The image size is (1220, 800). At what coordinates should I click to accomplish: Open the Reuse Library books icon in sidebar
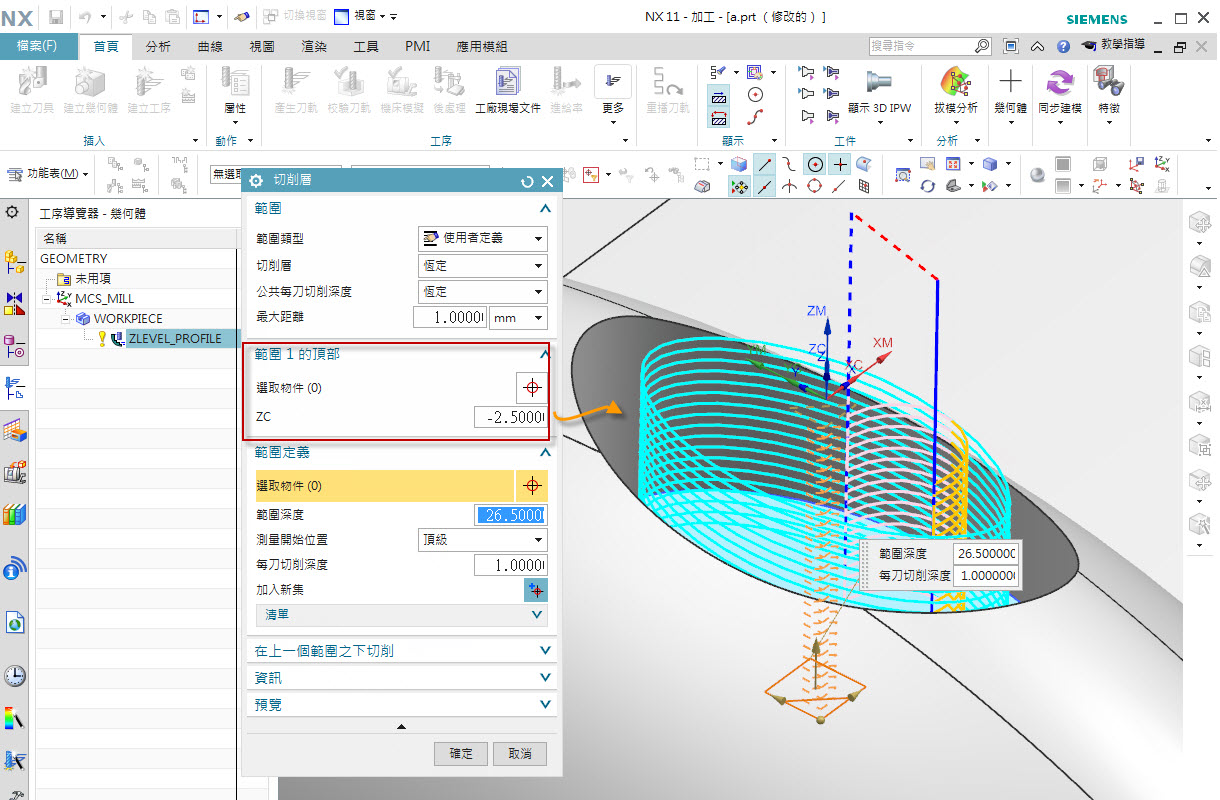(14, 516)
